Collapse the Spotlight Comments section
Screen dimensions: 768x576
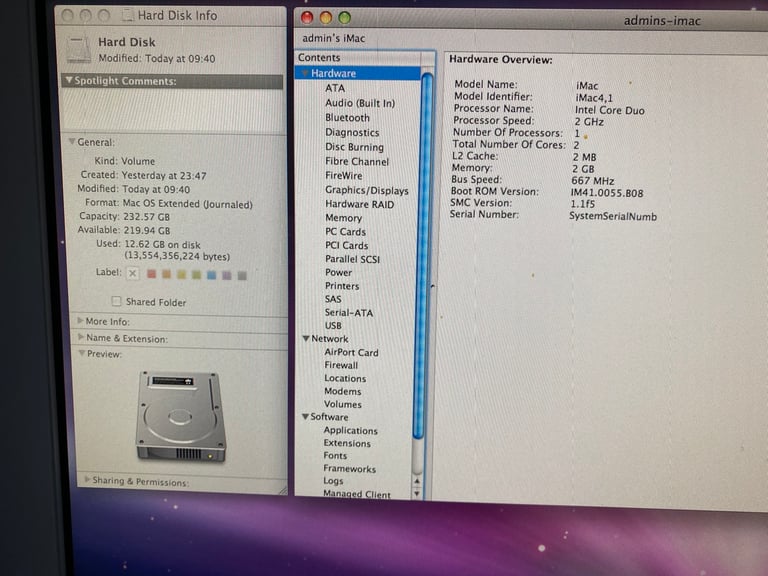[69, 80]
